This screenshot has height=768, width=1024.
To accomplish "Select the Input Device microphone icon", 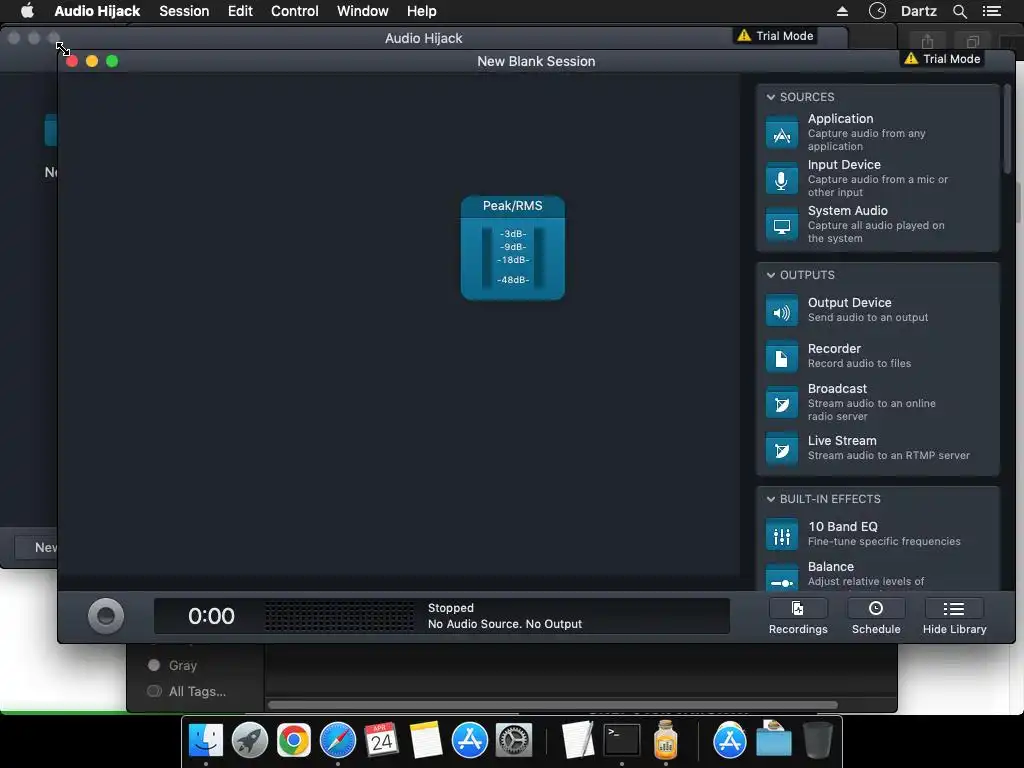I will pos(781,179).
